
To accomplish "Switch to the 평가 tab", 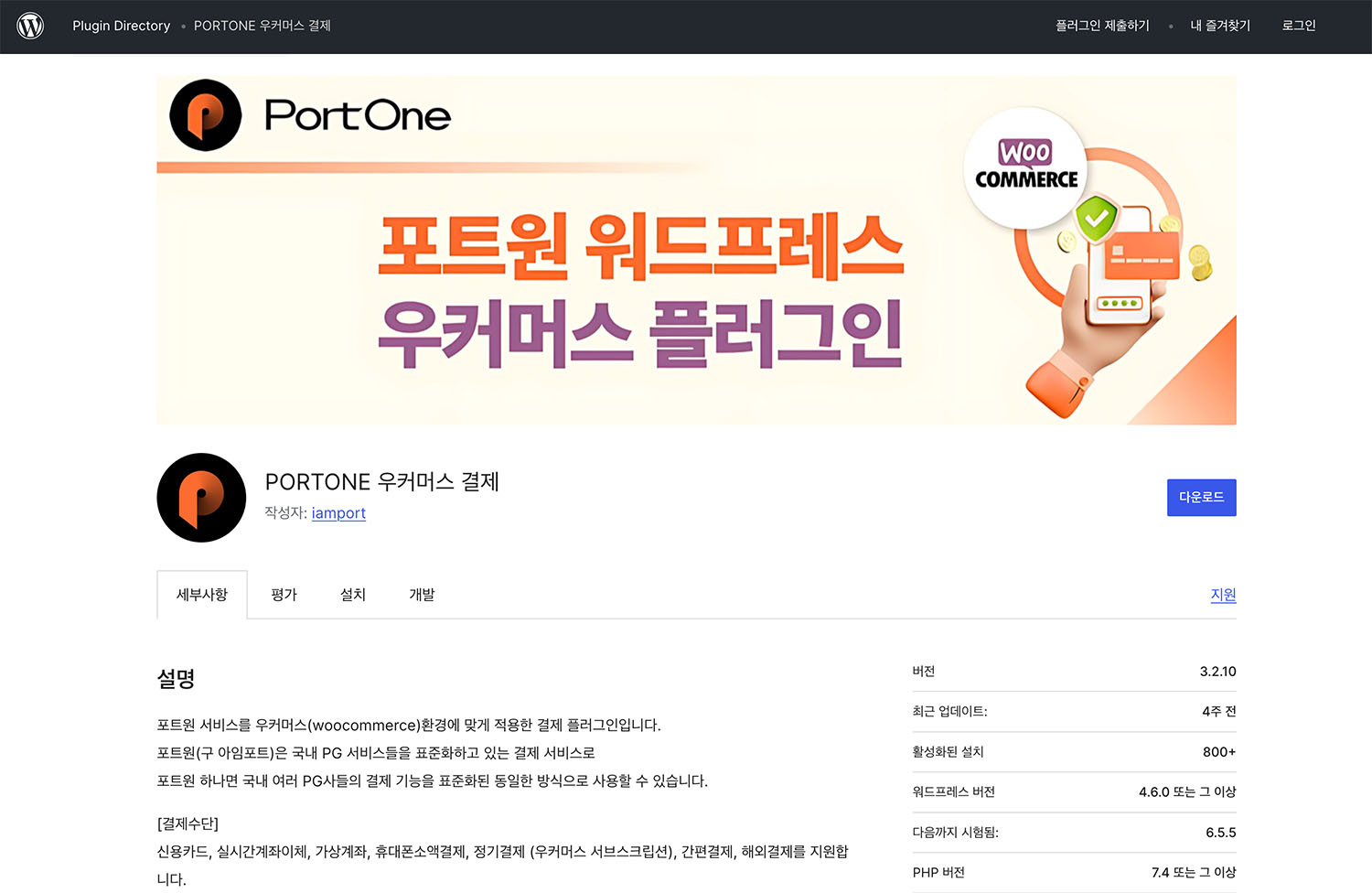I will [x=284, y=595].
